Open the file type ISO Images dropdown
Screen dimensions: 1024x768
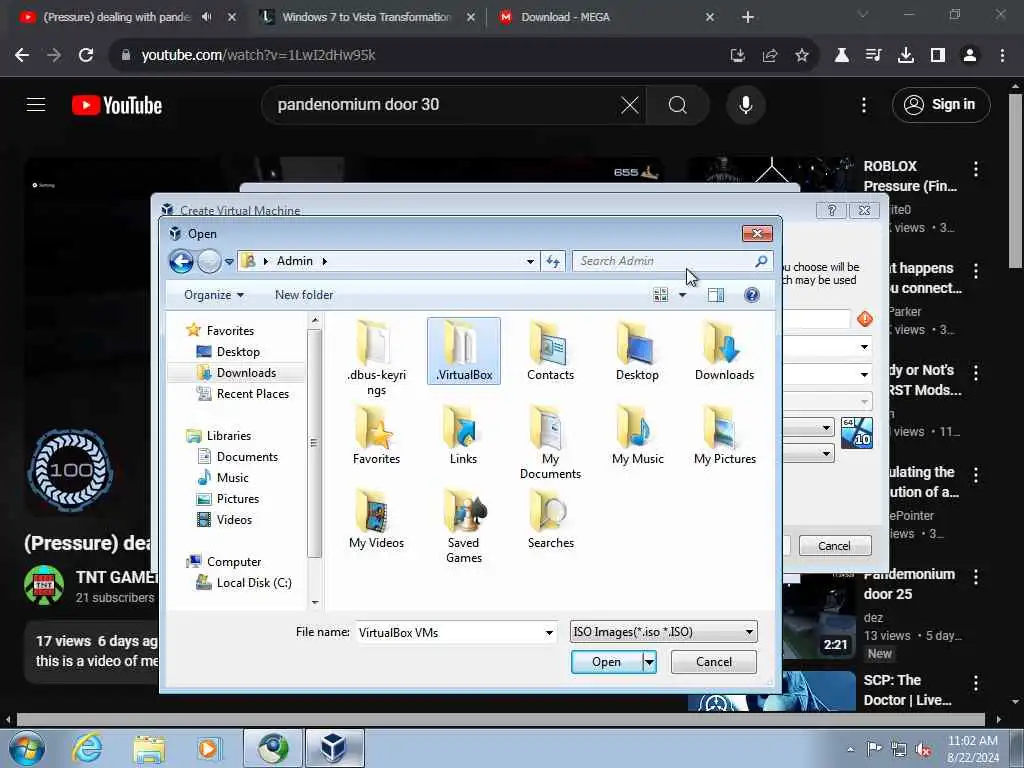(x=664, y=632)
